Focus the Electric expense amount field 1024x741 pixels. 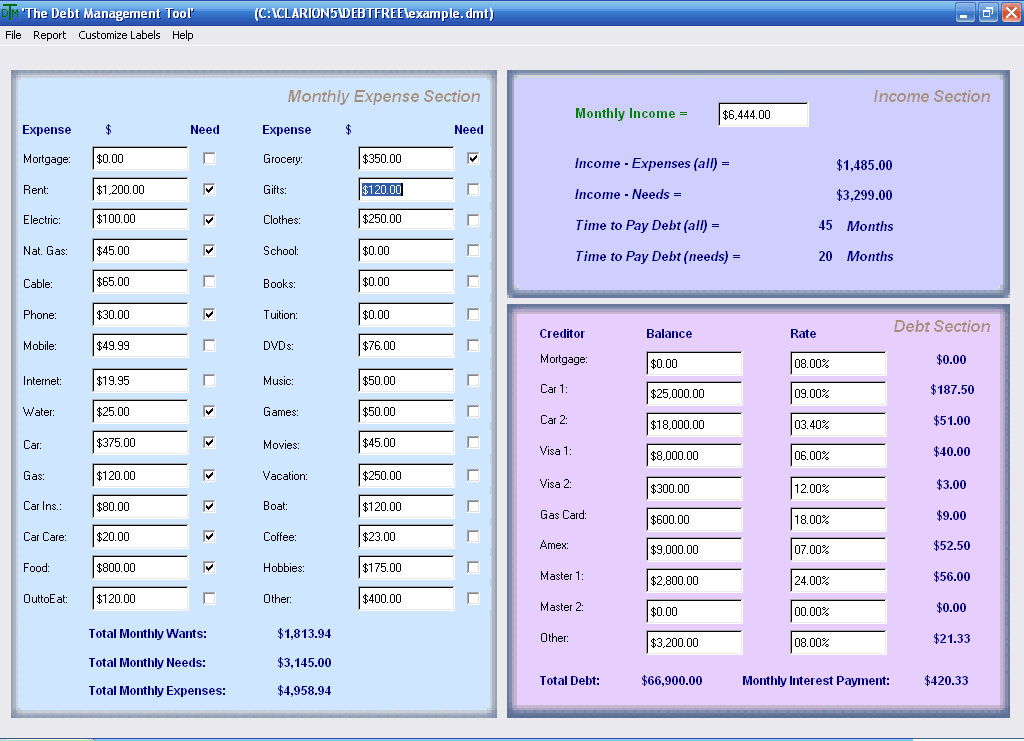tap(140, 219)
